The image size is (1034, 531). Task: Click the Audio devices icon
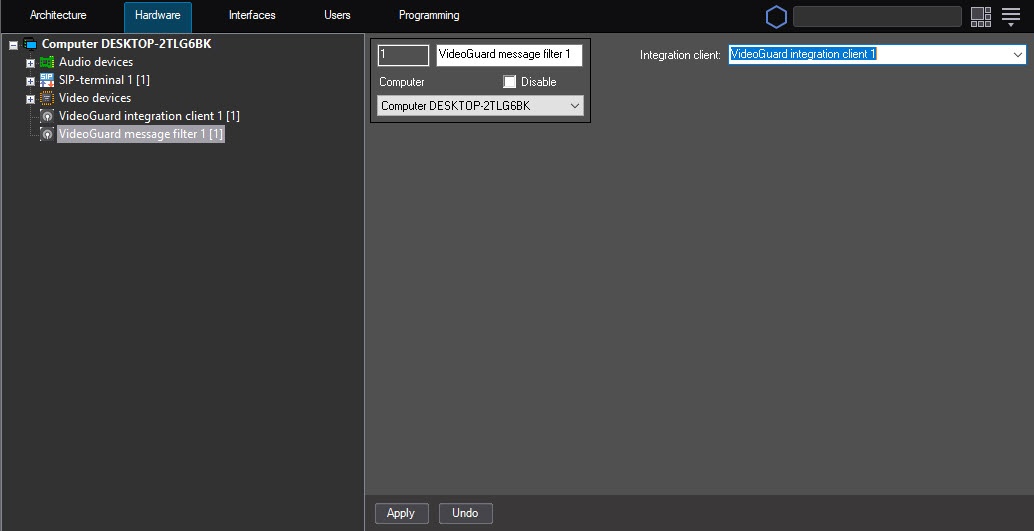click(47, 62)
